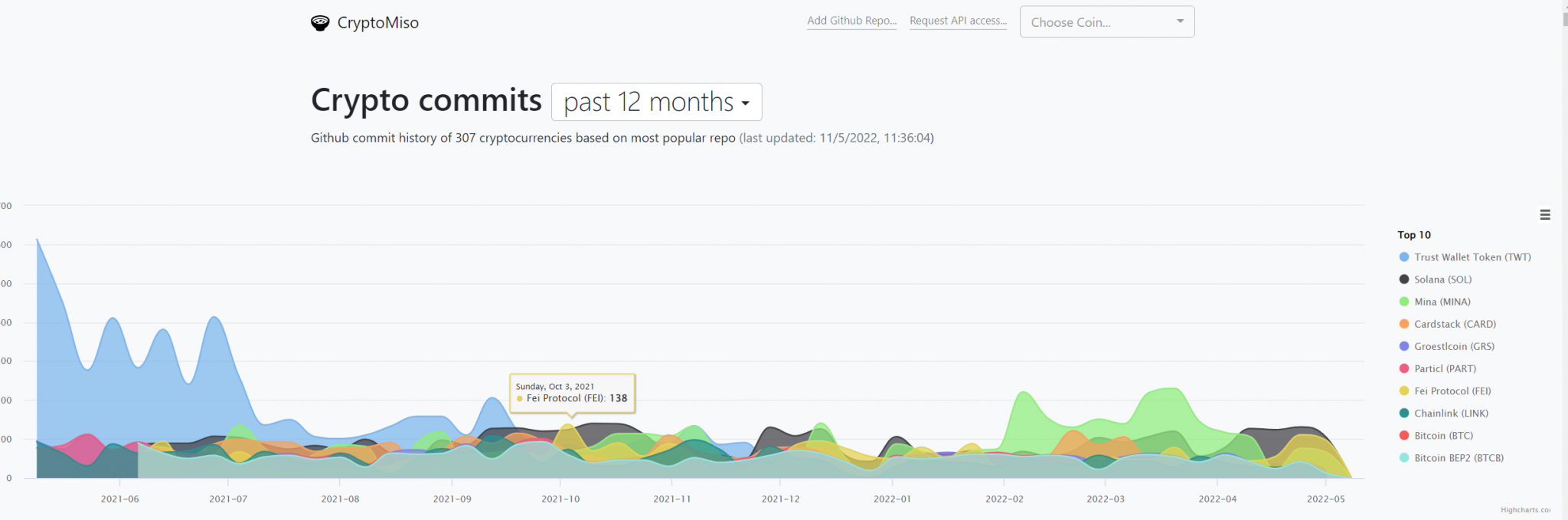This screenshot has height=520, width=1568.
Task: Open the Highcharts.com credit link
Action: 1524,510
